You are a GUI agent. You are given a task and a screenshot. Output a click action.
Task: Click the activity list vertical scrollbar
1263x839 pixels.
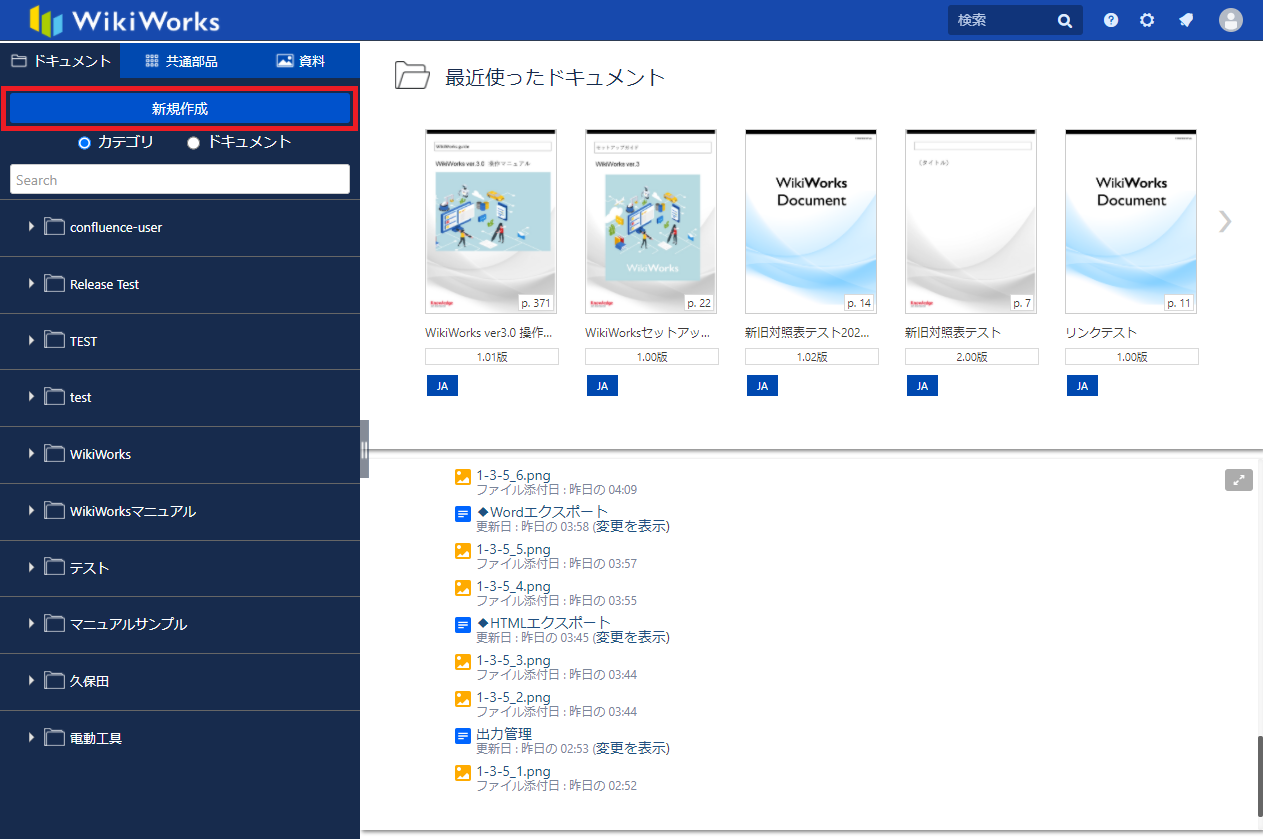coord(1258,775)
